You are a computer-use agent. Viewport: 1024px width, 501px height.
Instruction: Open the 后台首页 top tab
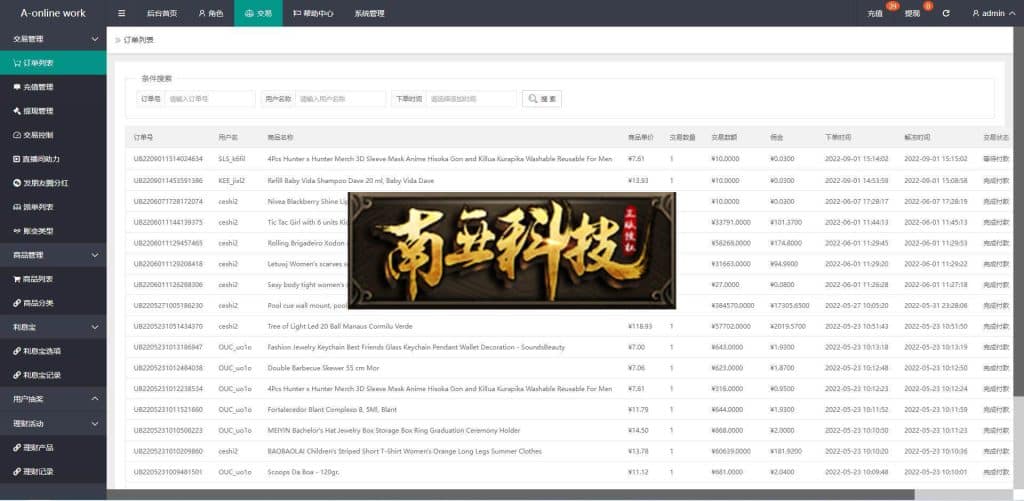161,13
